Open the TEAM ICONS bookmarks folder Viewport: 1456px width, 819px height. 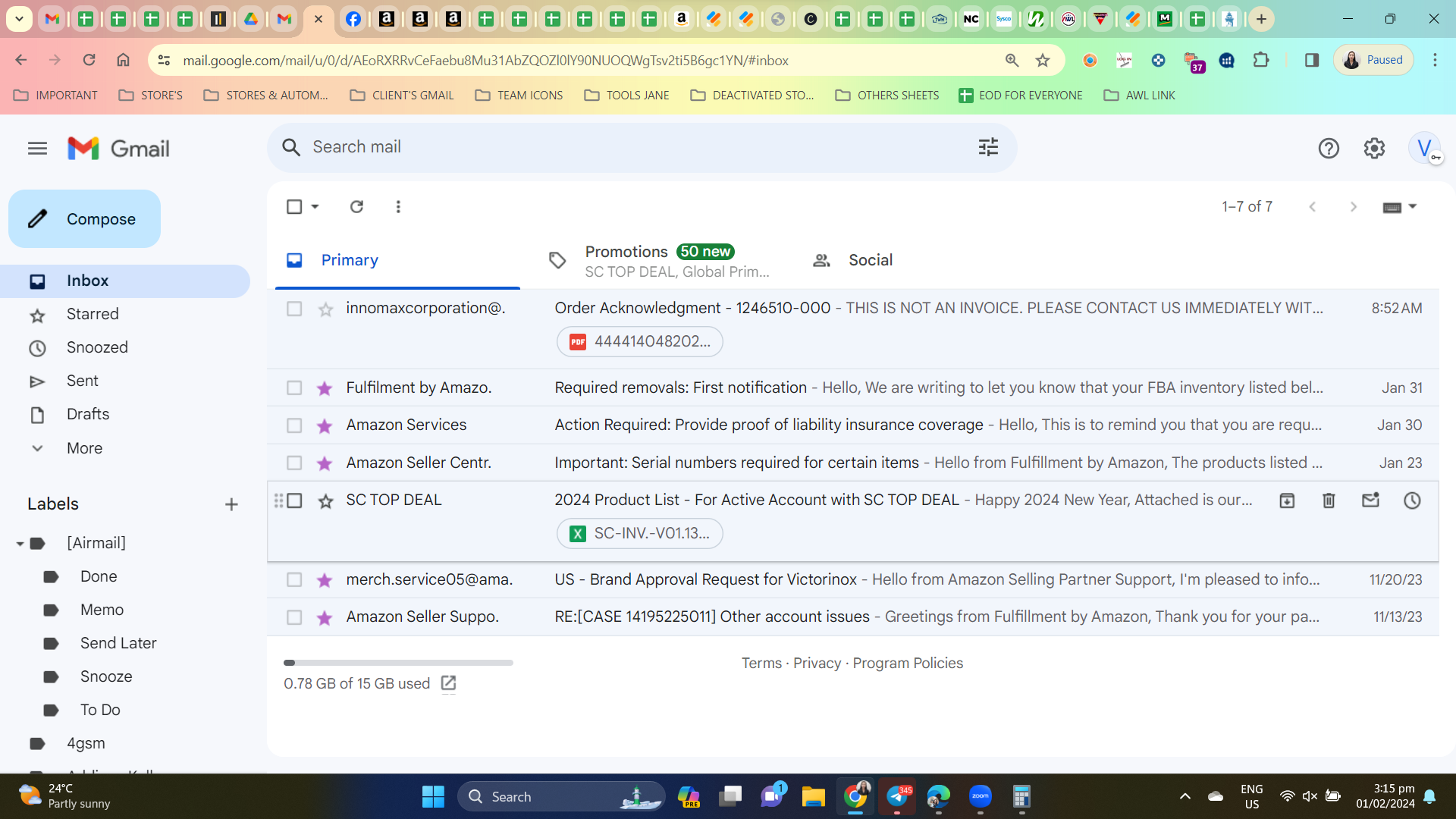coord(519,96)
